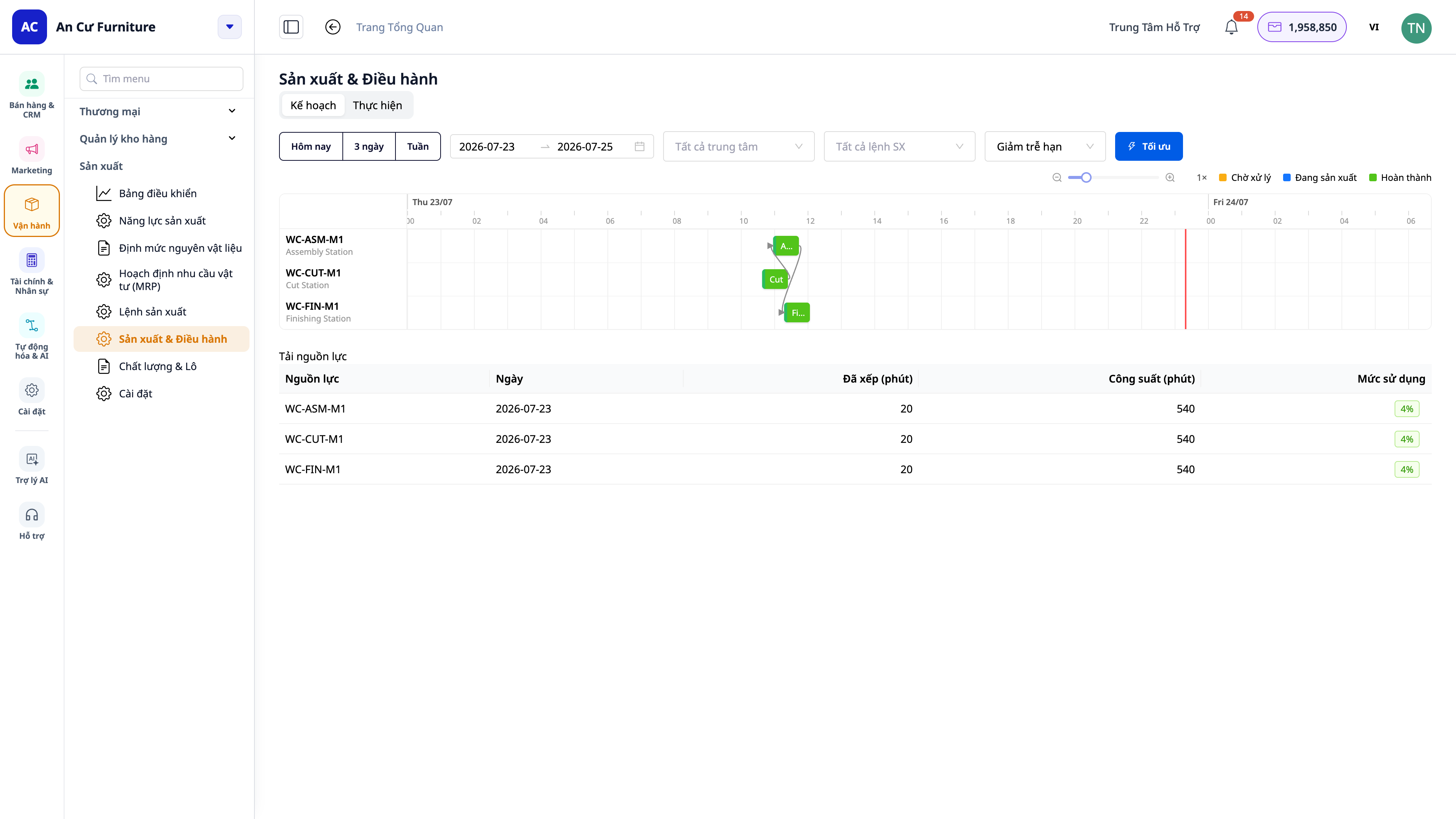Zoom out the Gantt timeline
This screenshot has height=819, width=1456.
tap(1056, 177)
